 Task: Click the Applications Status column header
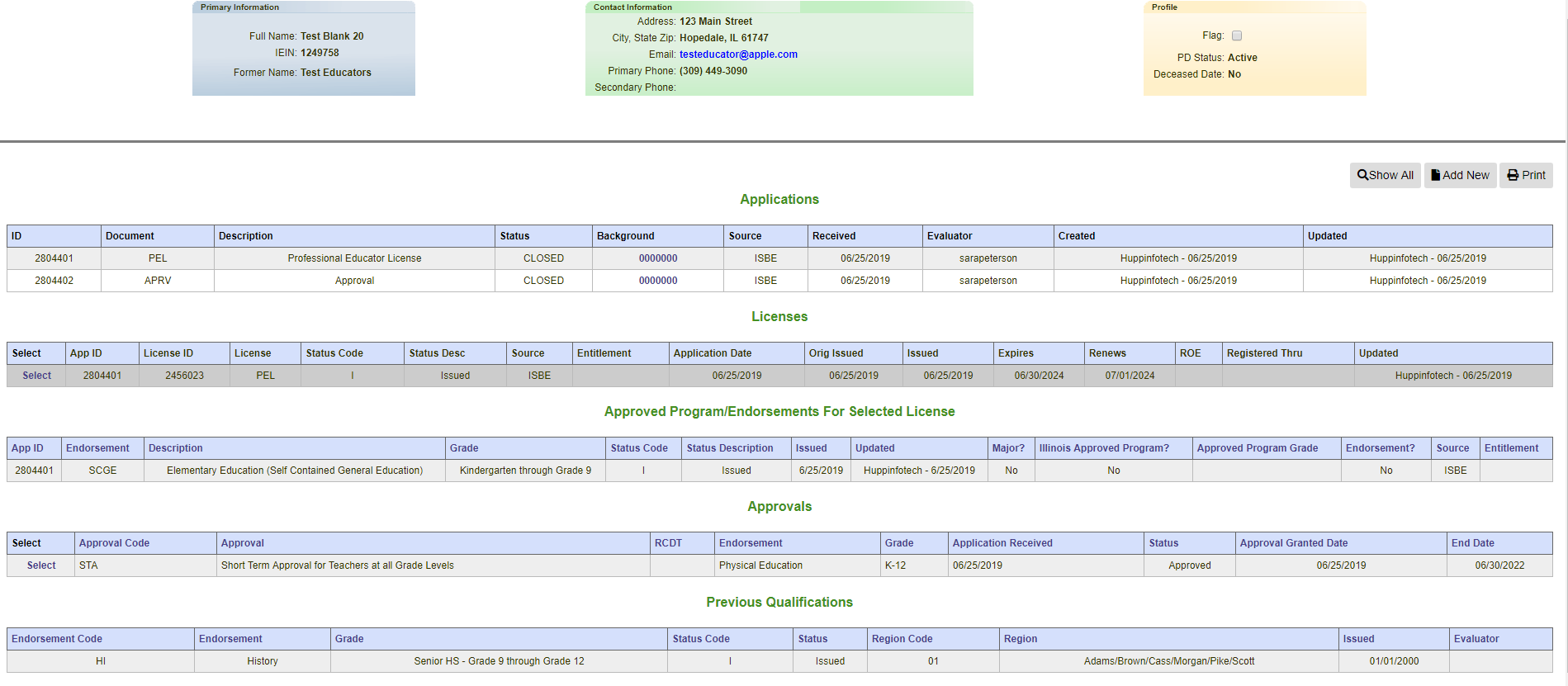coord(543,236)
